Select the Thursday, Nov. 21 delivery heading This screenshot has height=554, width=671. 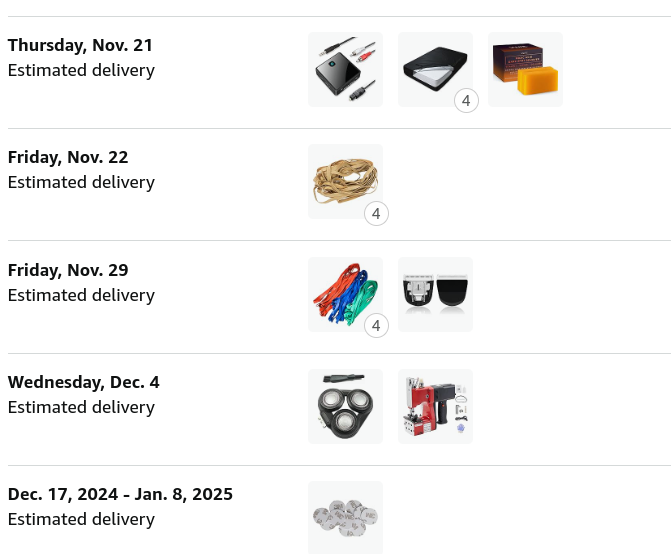(x=80, y=45)
